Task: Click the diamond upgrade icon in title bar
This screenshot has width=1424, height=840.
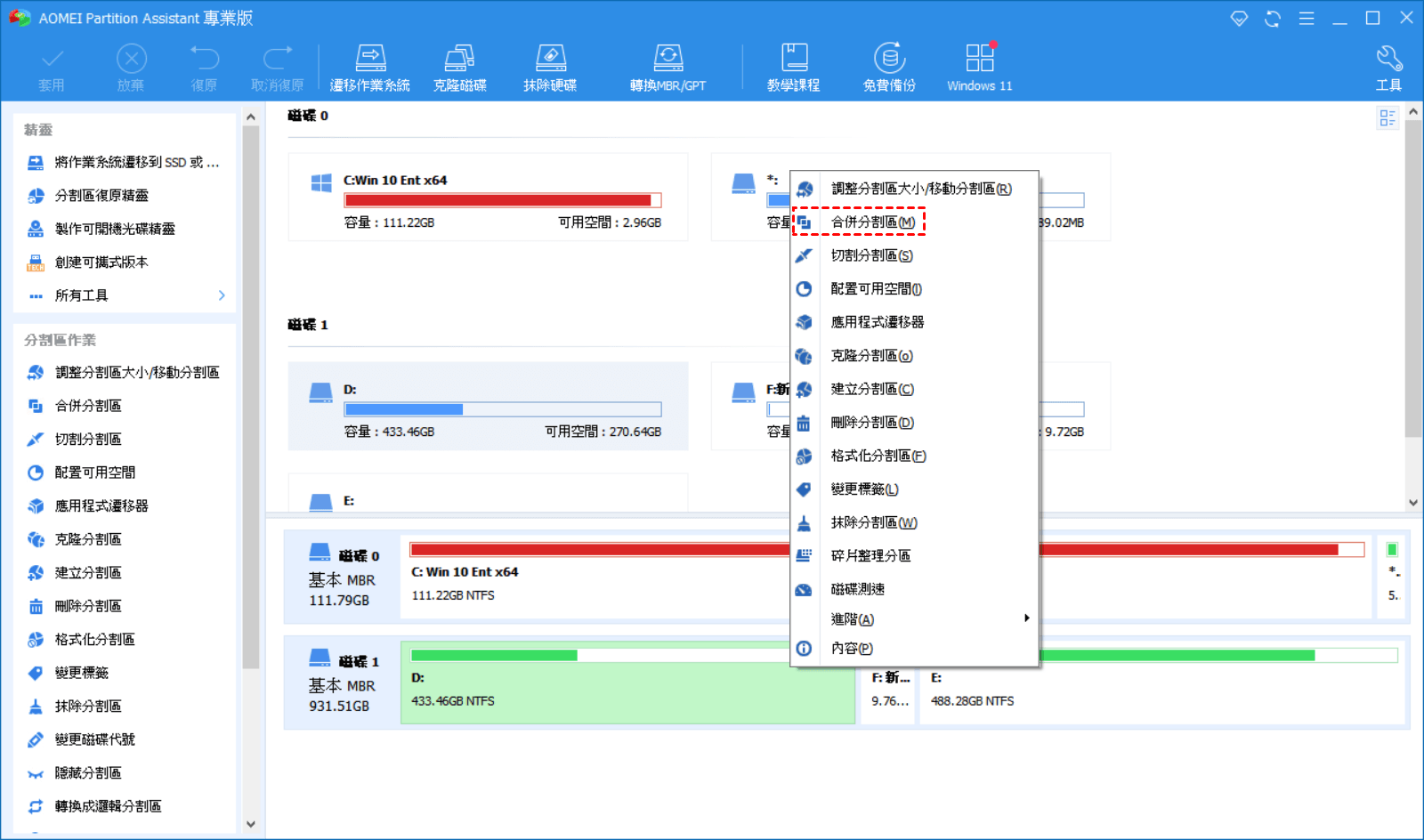Action: [1239, 19]
